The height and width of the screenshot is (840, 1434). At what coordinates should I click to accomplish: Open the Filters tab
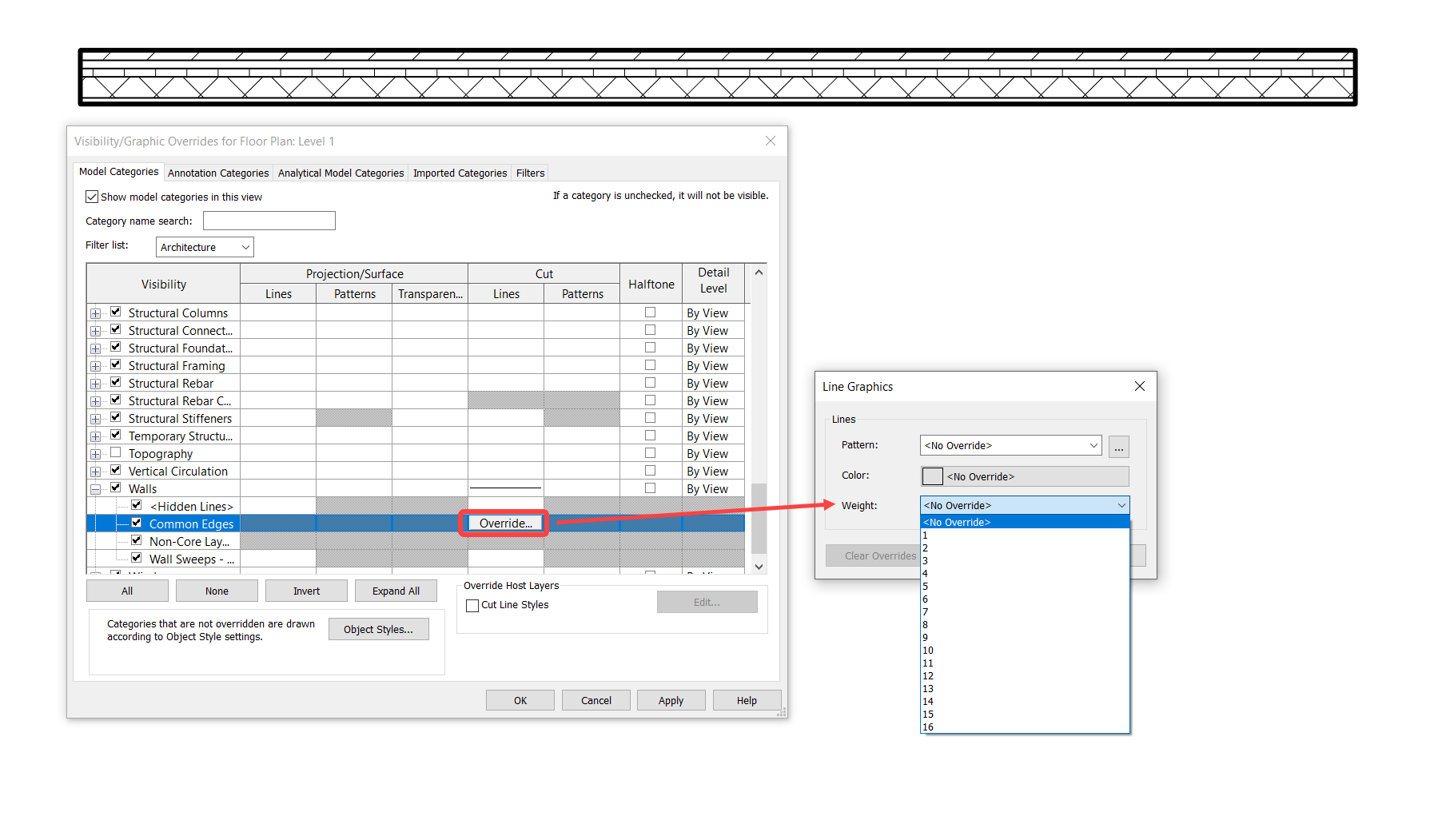point(530,173)
